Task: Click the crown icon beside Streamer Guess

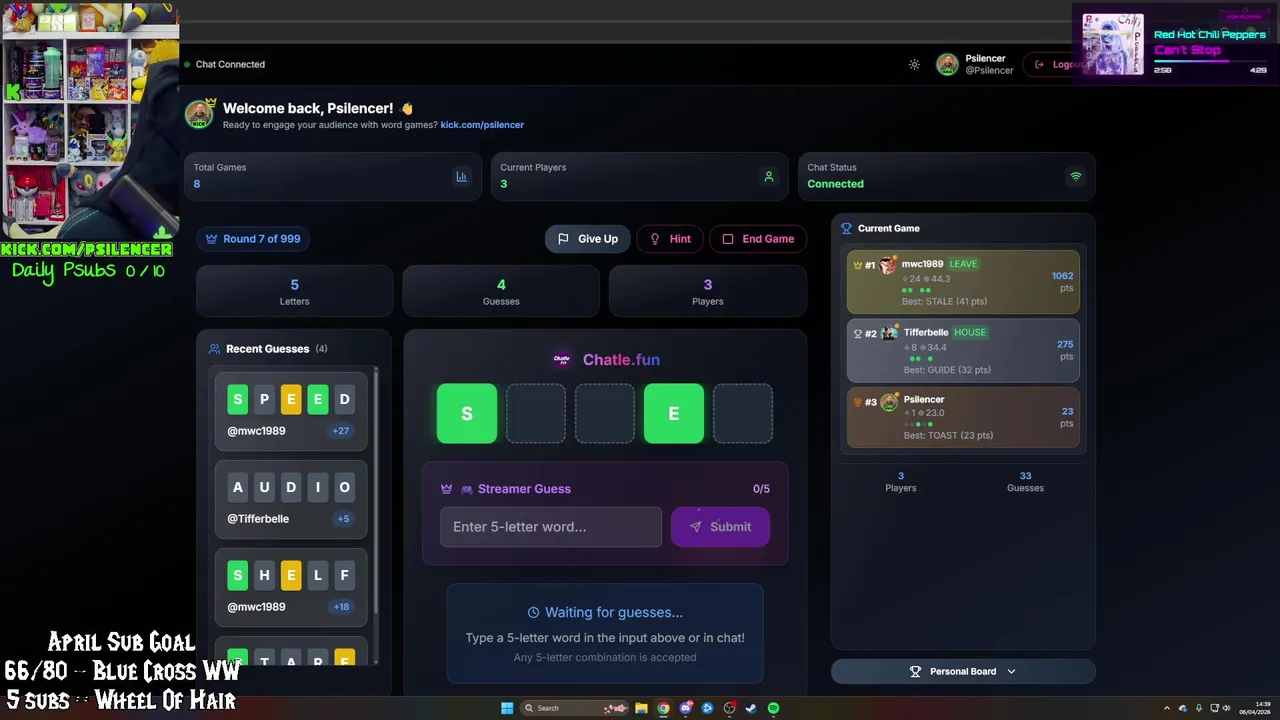Action: (x=446, y=489)
